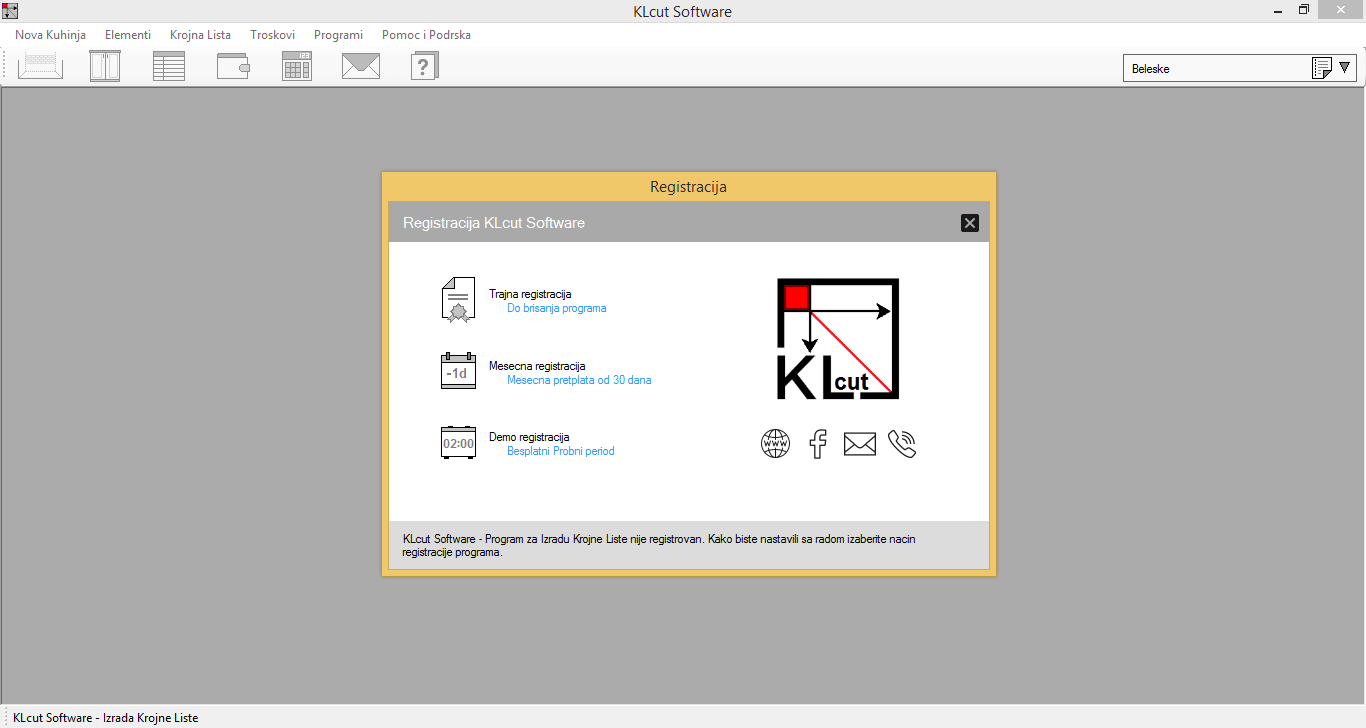Click the cabinet elements toolbar icon
Image resolution: width=1366 pixels, height=728 pixels.
(x=105, y=67)
